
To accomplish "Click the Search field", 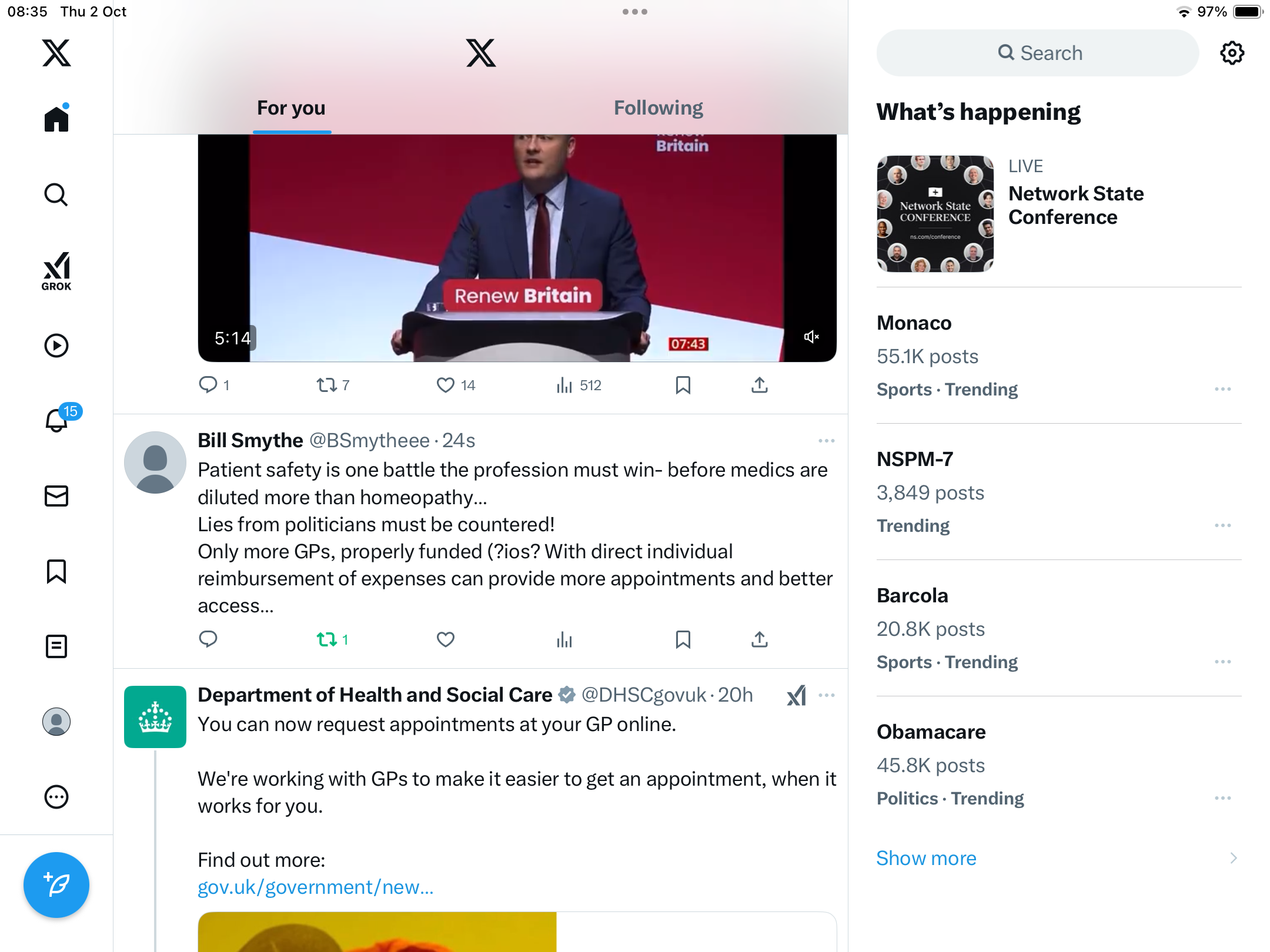I will coord(1038,53).
